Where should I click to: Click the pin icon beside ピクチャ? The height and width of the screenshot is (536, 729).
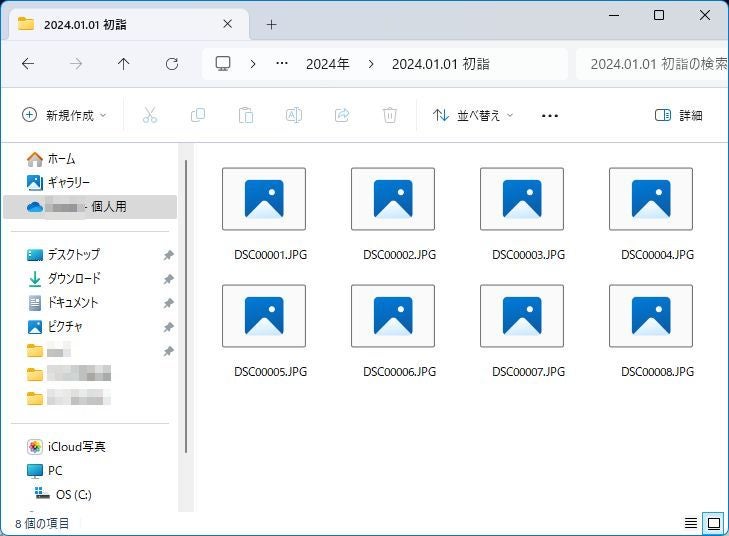click(168, 327)
